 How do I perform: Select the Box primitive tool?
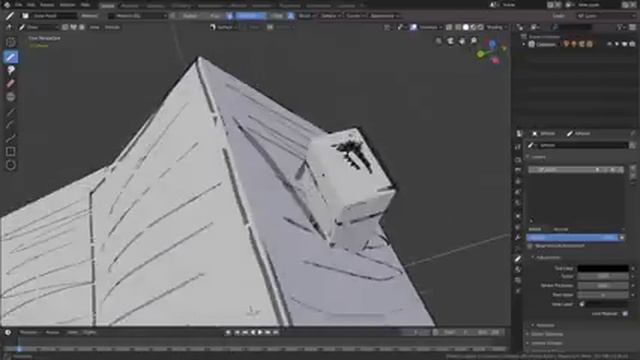[11, 151]
